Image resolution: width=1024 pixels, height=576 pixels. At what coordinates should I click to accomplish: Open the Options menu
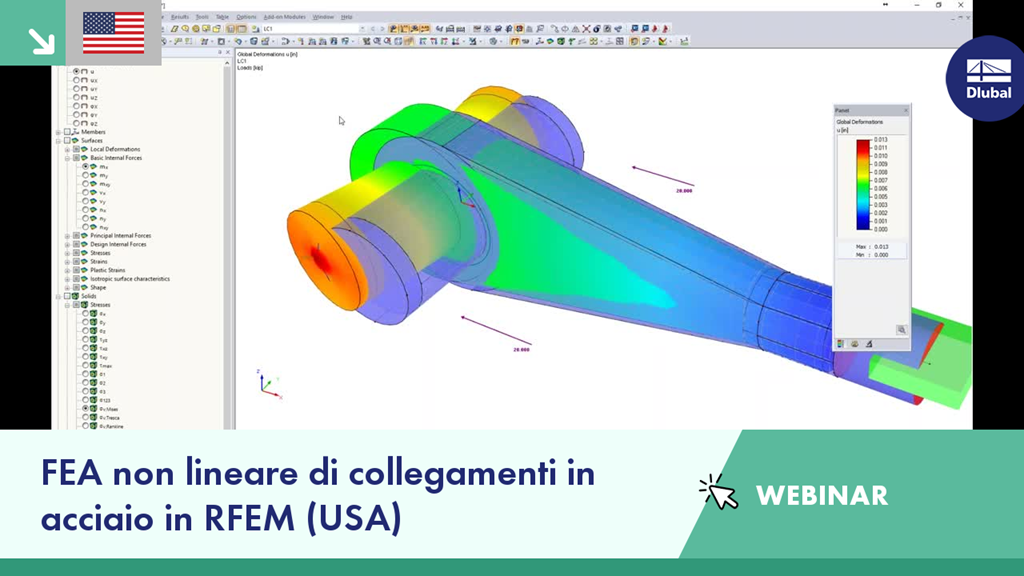(246, 17)
